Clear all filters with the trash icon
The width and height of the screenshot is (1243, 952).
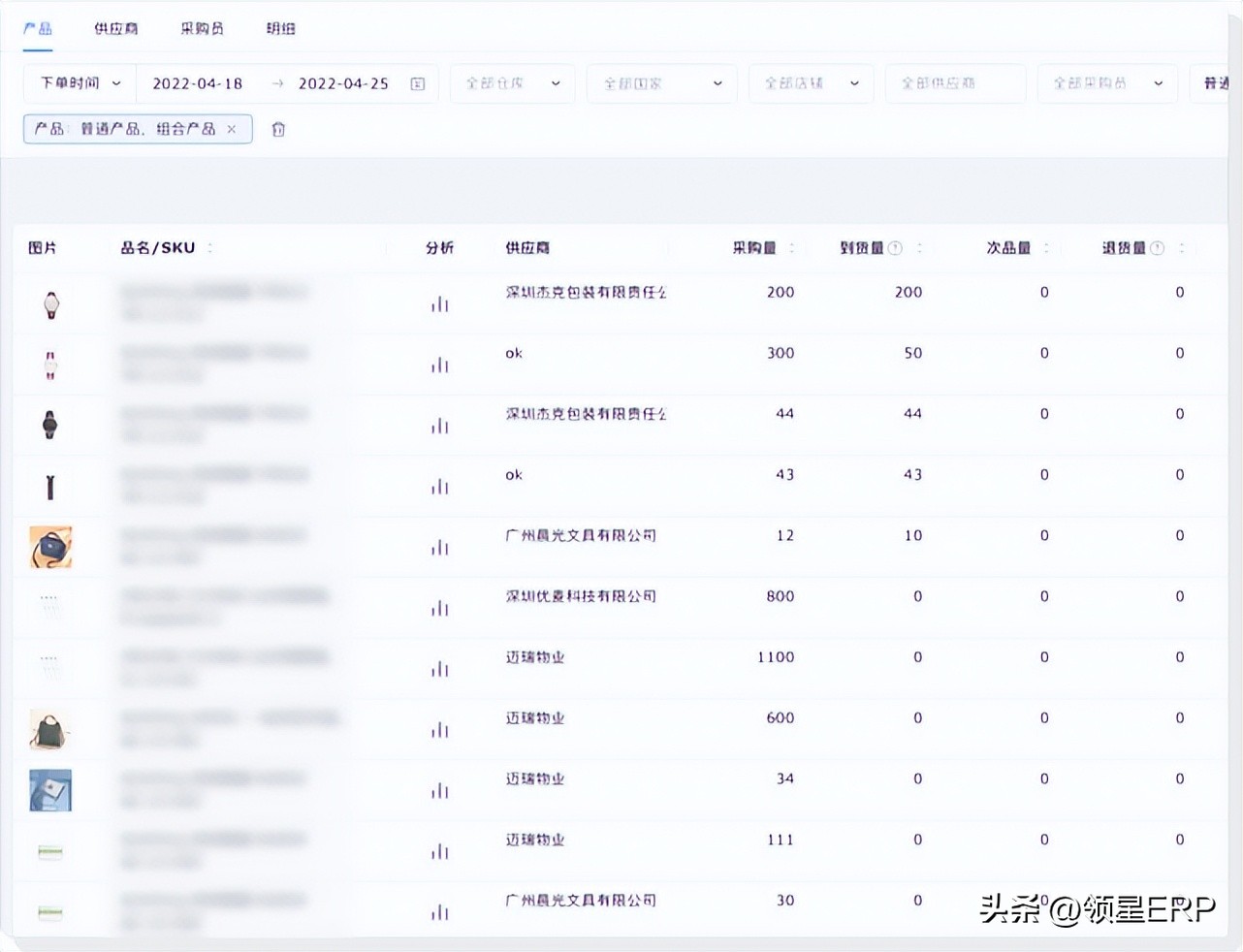click(278, 129)
